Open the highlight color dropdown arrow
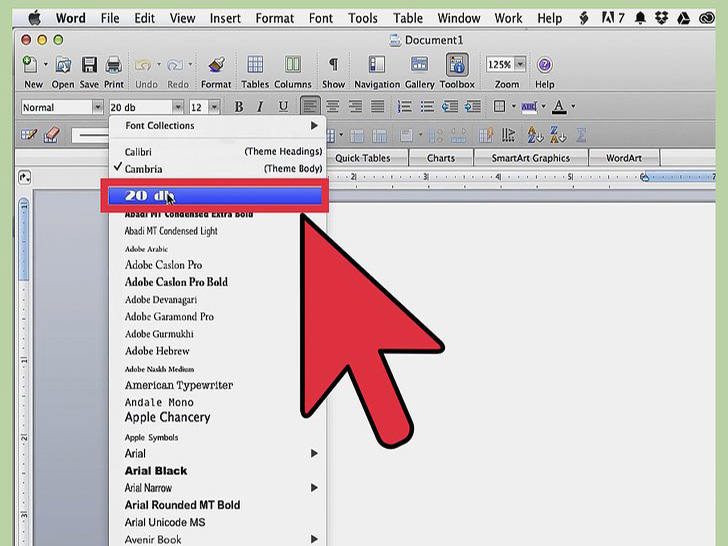 pos(543,106)
